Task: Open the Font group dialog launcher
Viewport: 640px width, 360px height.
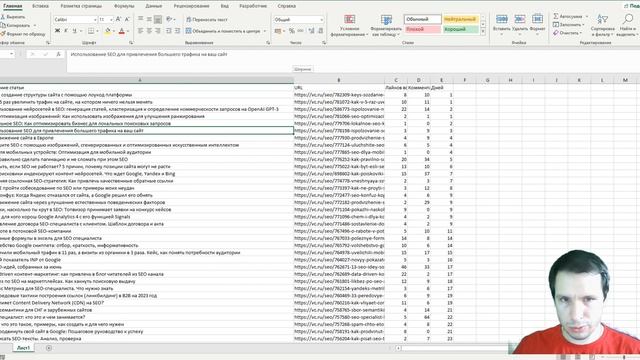Action: pyautogui.click(x=131, y=42)
